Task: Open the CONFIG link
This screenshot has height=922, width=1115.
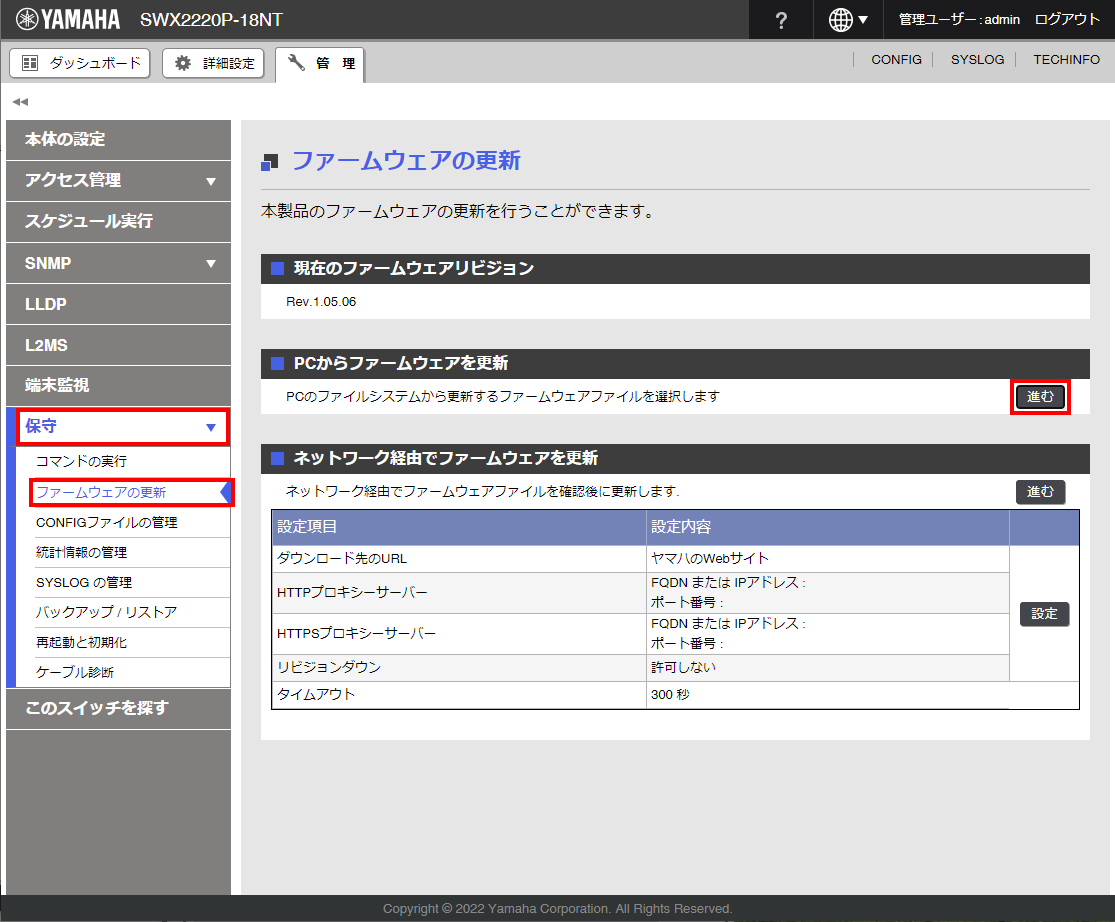Action: point(896,60)
